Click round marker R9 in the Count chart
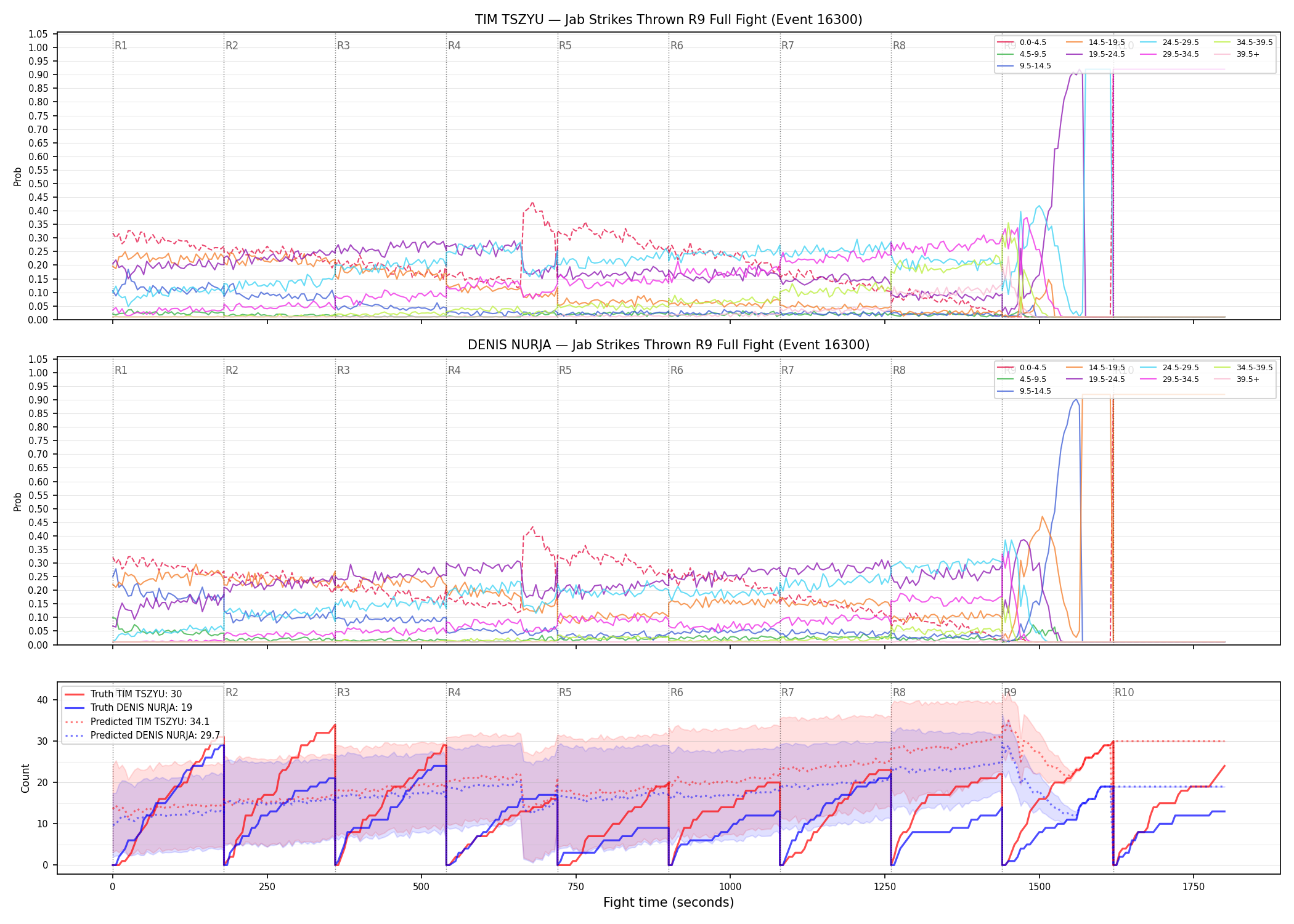1294x924 pixels. (x=1010, y=692)
